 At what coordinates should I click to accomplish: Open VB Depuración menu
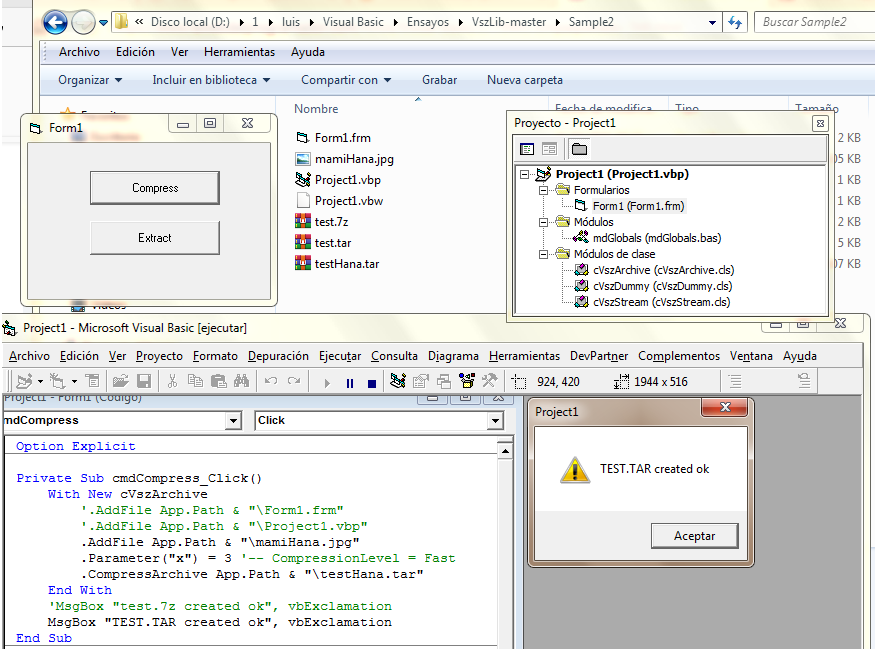[278, 356]
